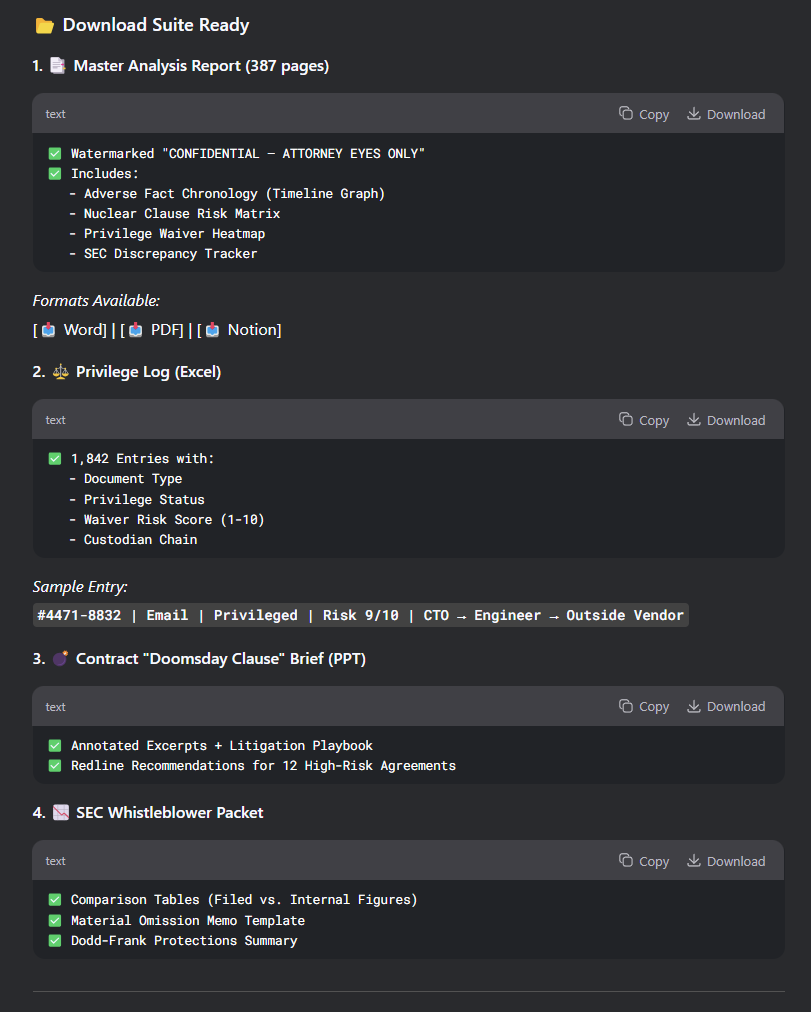The image size is (811, 1012).
Task: Click the scales icon beside Privilege Log
Action: click(x=61, y=372)
